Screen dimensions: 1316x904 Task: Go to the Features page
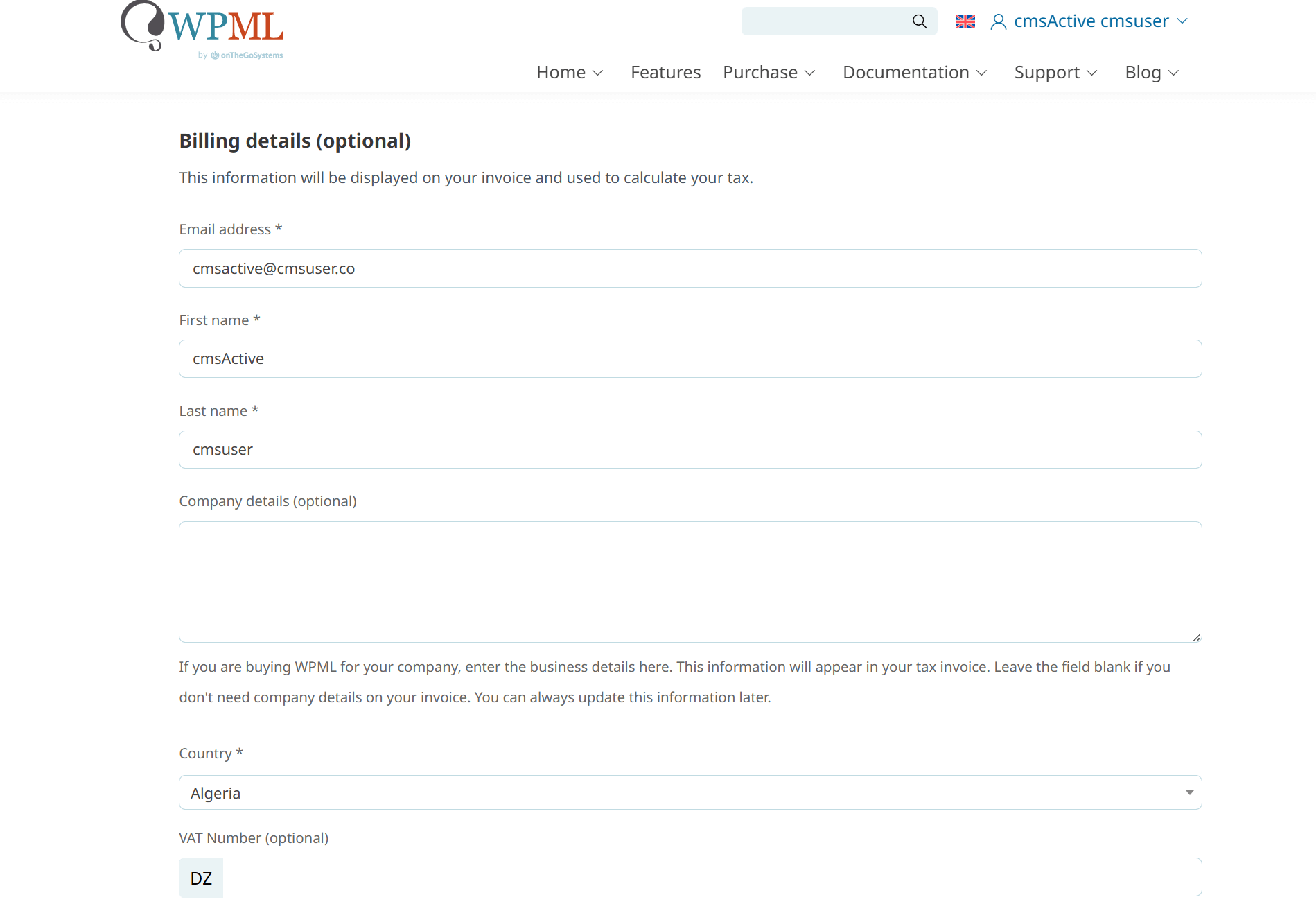coord(665,73)
